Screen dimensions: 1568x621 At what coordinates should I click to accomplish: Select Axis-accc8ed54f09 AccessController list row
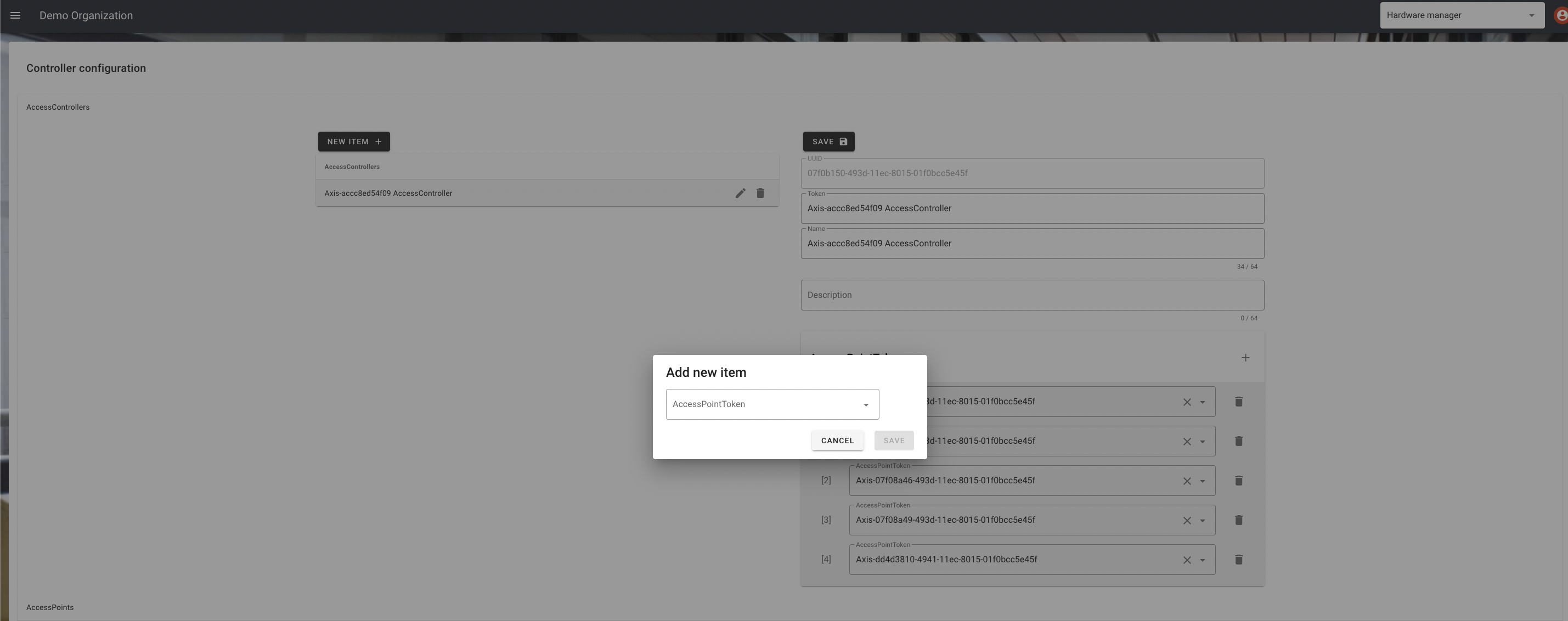click(x=547, y=194)
